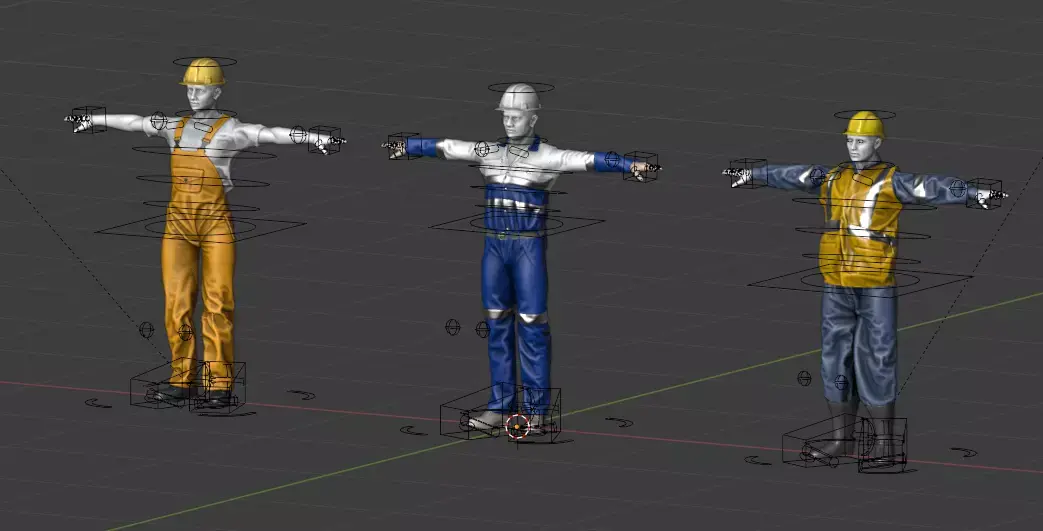1043x531 pixels.
Task: Click the white hard hat on middle worker
Action: (x=518, y=98)
